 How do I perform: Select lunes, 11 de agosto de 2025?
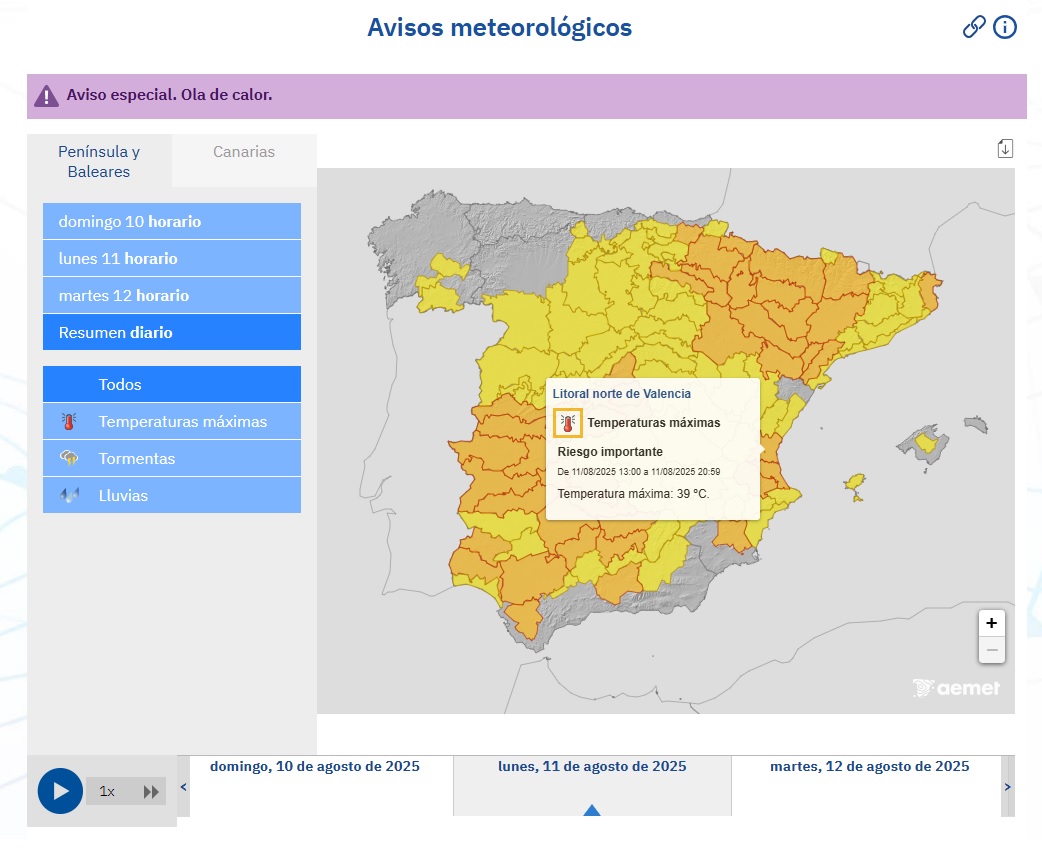point(592,766)
